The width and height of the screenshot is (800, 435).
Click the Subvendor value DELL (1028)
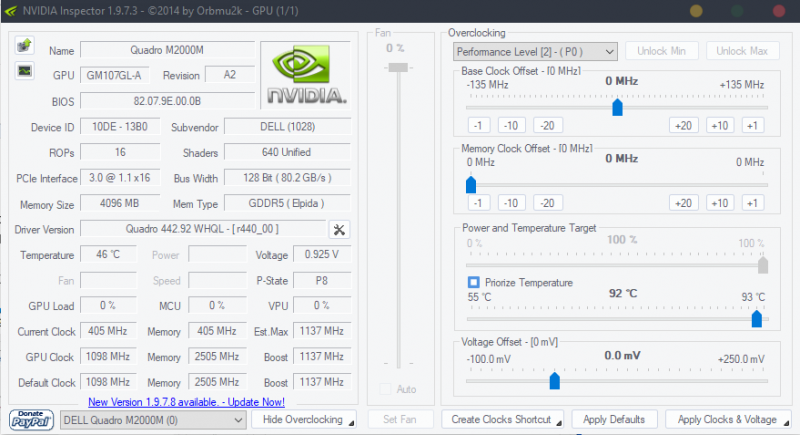[287, 126]
